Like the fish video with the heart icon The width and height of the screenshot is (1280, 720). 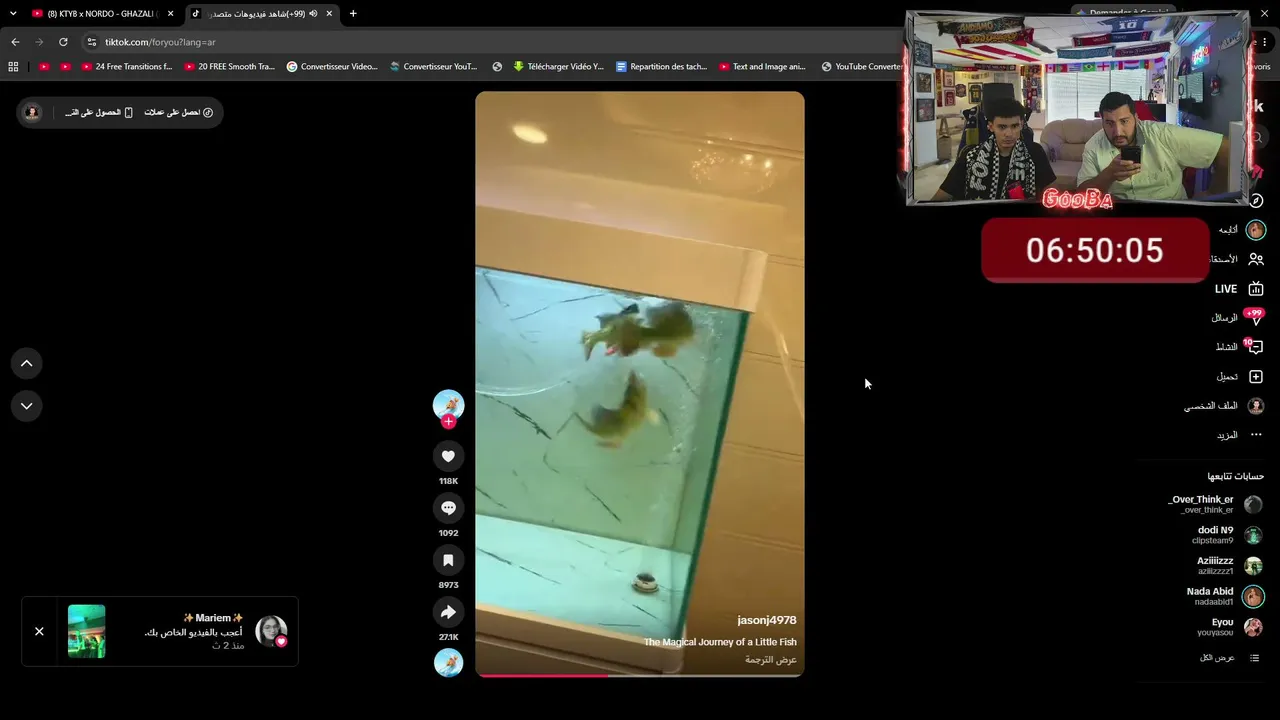coord(448,456)
